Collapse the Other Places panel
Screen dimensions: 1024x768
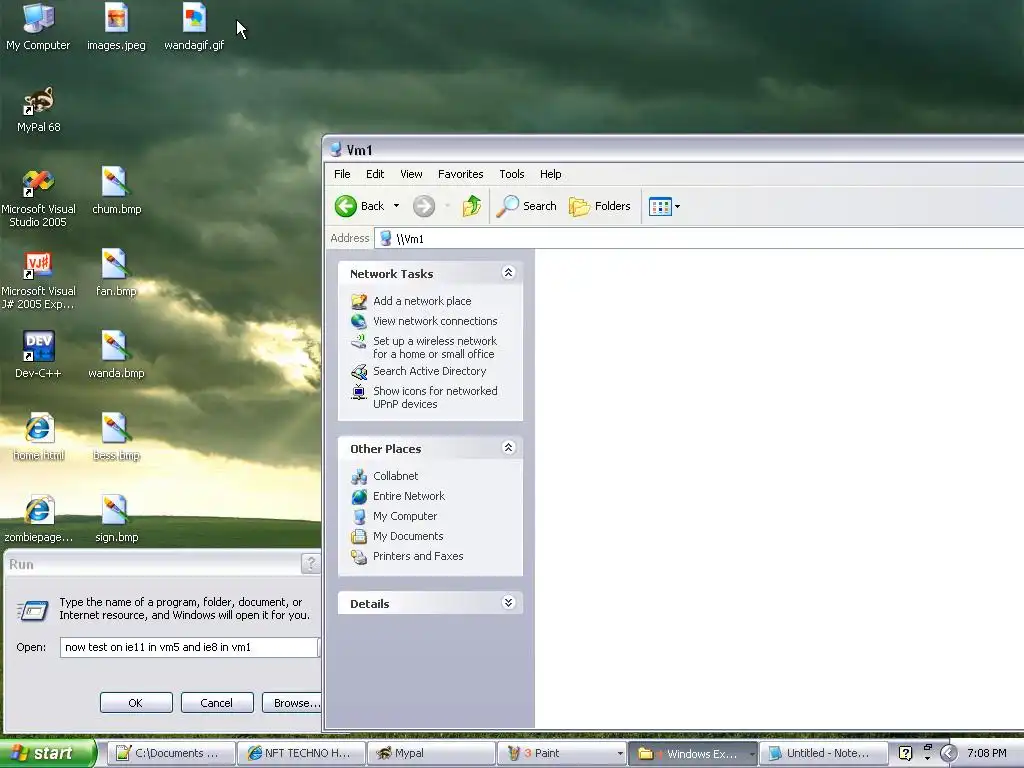(x=509, y=448)
